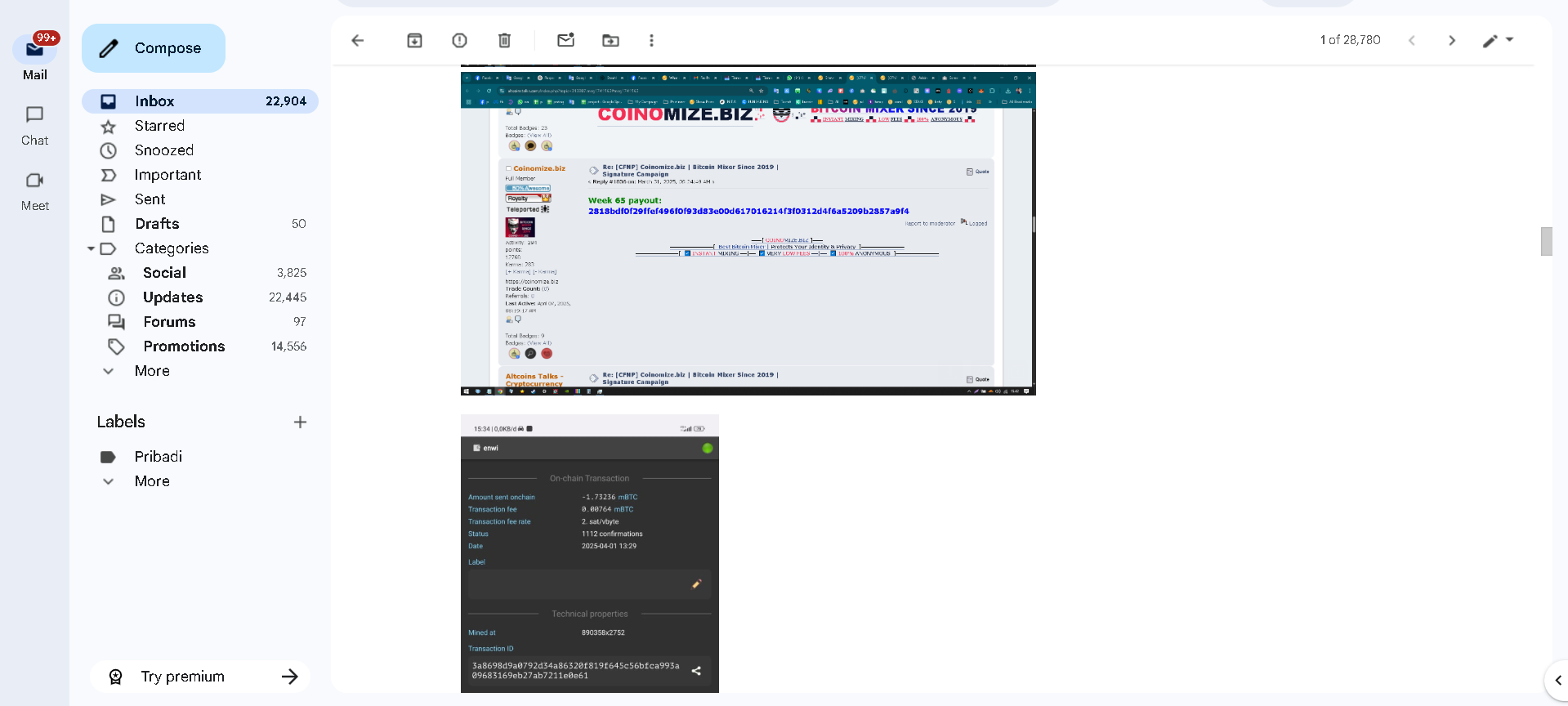The width and height of the screenshot is (1568, 706).
Task: Click the Starred star icon
Action: (108, 127)
